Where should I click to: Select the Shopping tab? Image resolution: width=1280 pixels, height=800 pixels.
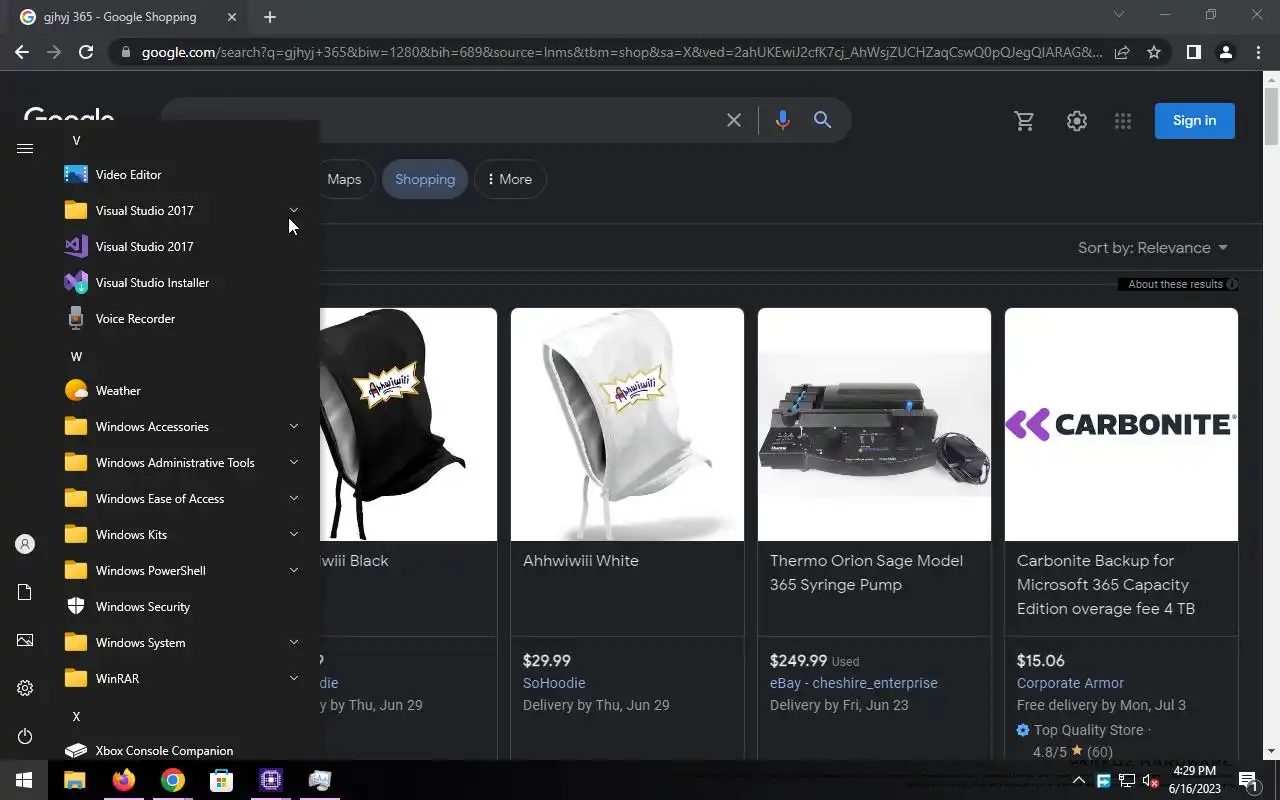(x=425, y=179)
